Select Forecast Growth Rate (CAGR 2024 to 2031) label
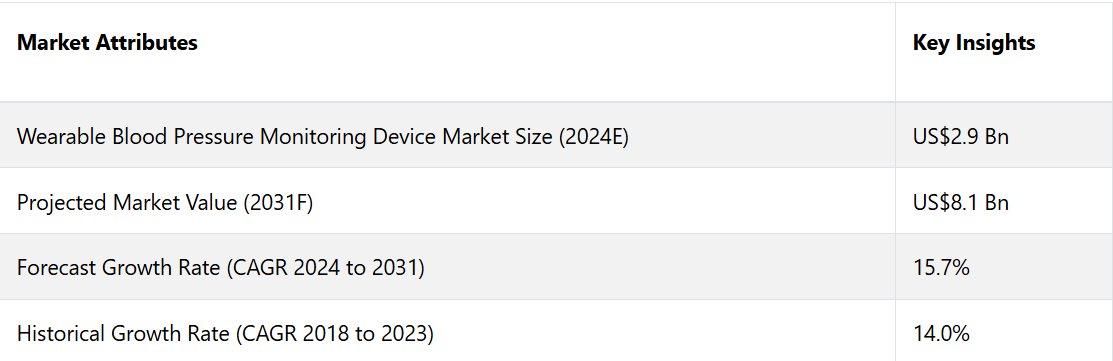Viewport: 1113px width, 361px height. [221, 268]
